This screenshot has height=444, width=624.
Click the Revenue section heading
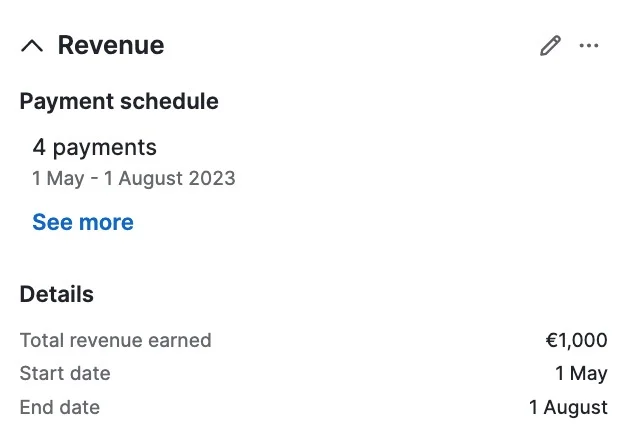click(111, 45)
